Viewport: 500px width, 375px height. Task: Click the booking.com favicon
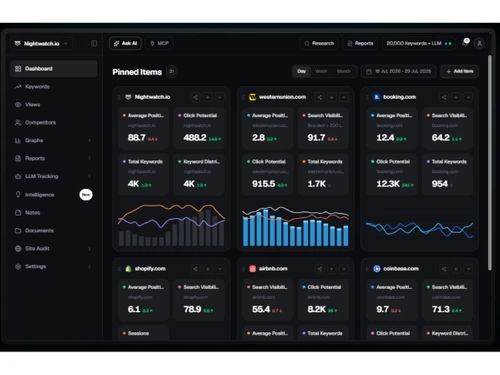point(377,97)
